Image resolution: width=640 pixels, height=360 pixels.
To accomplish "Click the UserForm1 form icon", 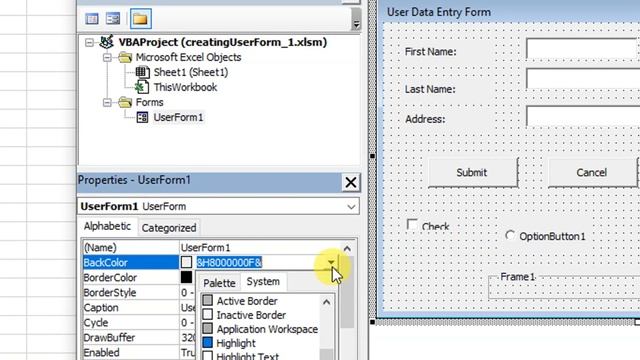I will tap(142, 118).
